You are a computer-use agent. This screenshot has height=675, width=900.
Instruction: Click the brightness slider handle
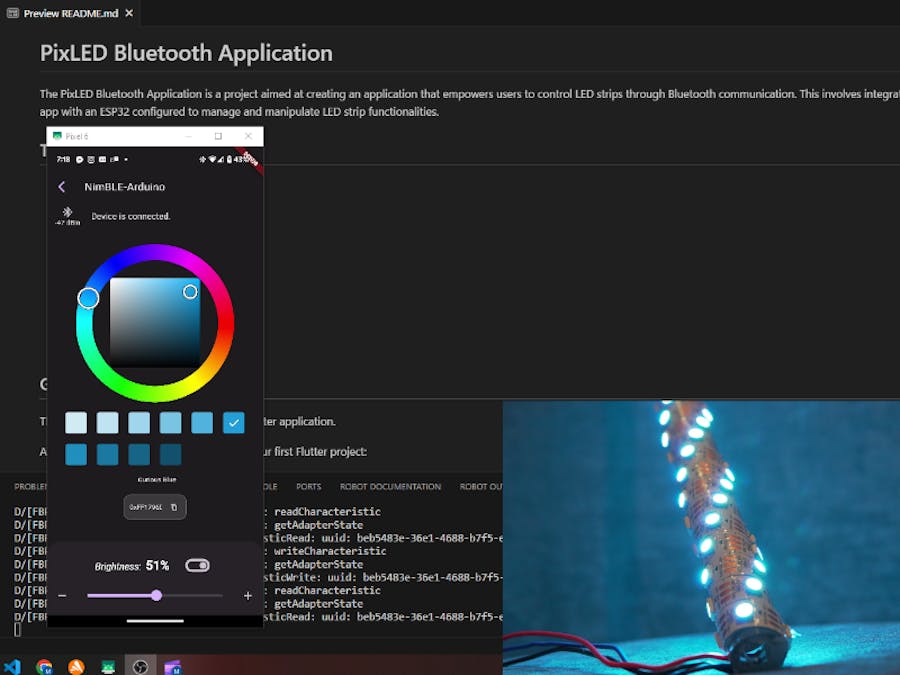[156, 596]
